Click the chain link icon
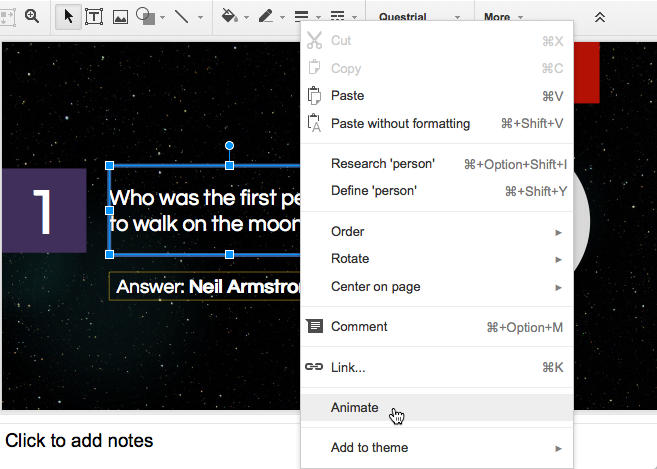This screenshot has width=657, height=469. point(314,367)
